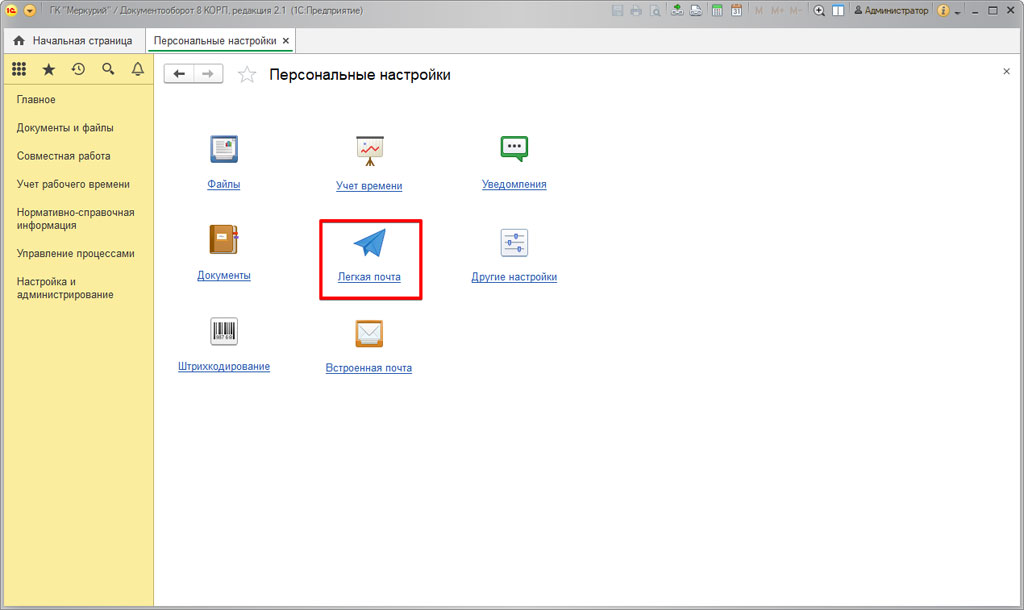Image resolution: width=1024 pixels, height=610 pixels.
Task: Click the search magnifier in sidebar toolbar
Action: click(108, 69)
